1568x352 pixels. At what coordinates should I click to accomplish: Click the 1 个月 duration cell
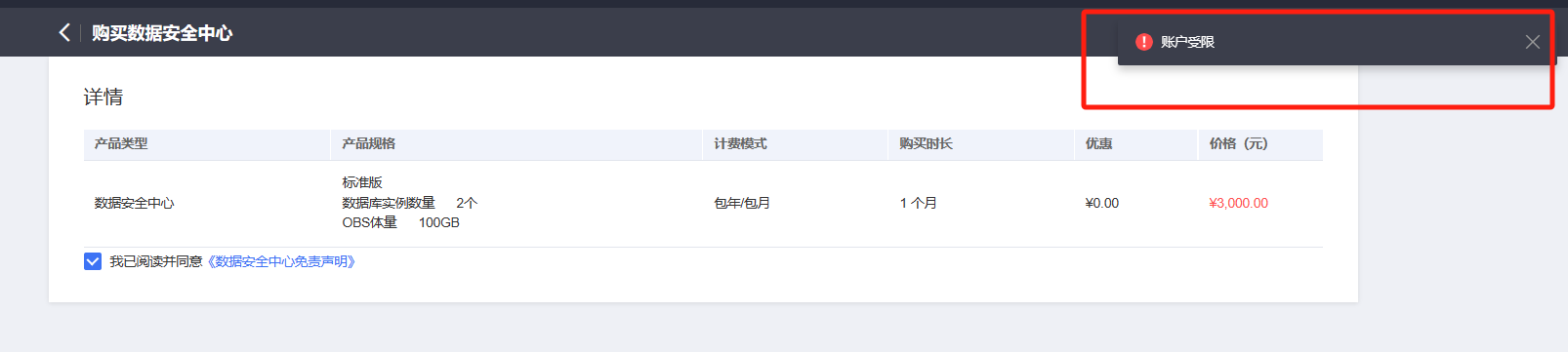click(x=919, y=203)
